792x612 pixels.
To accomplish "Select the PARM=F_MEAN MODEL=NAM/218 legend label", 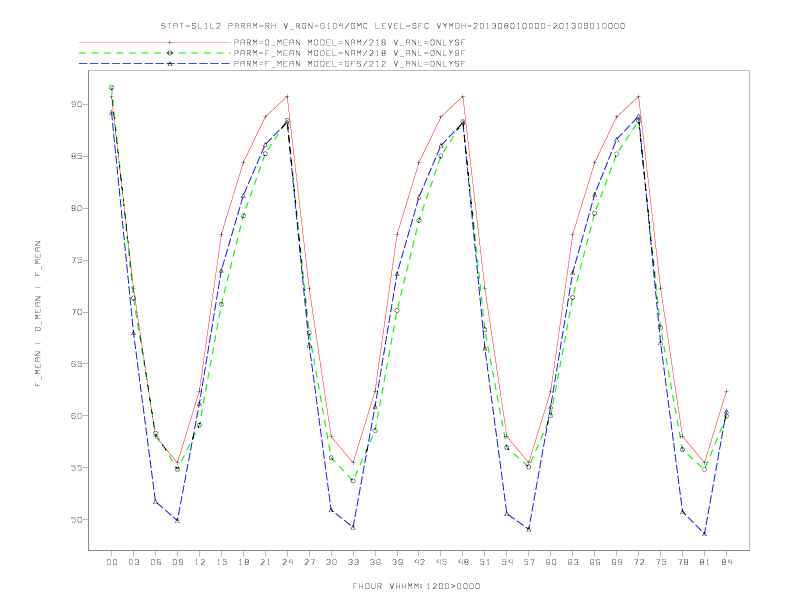I will pos(349,53).
